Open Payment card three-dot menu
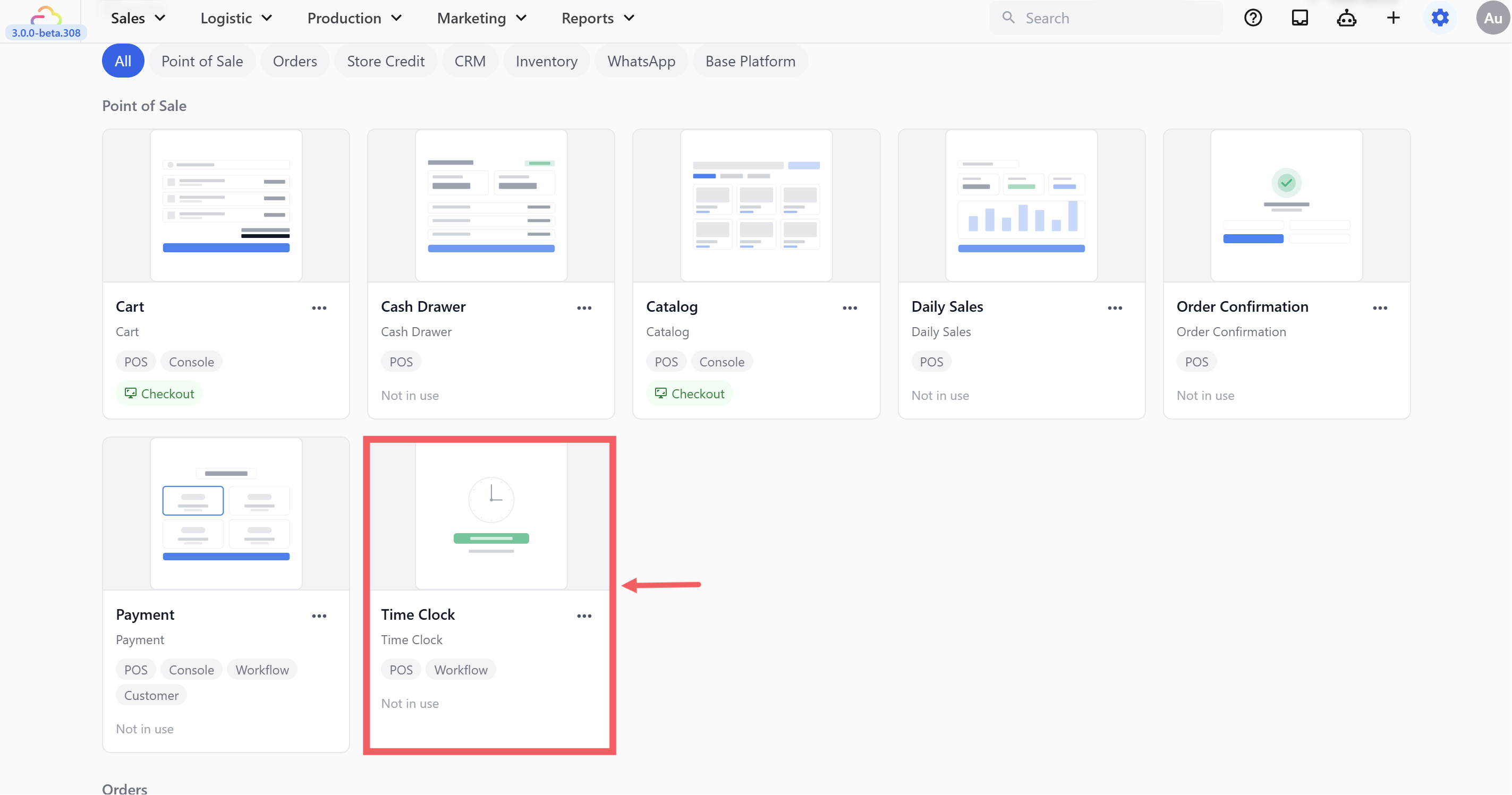1512x795 pixels. click(319, 616)
